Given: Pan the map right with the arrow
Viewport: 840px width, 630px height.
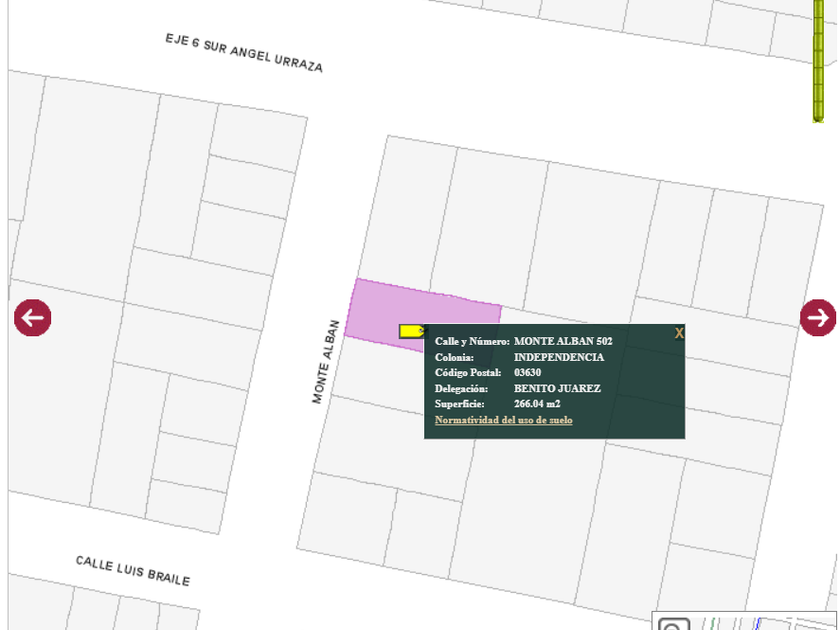Looking at the screenshot, I should click(817, 318).
